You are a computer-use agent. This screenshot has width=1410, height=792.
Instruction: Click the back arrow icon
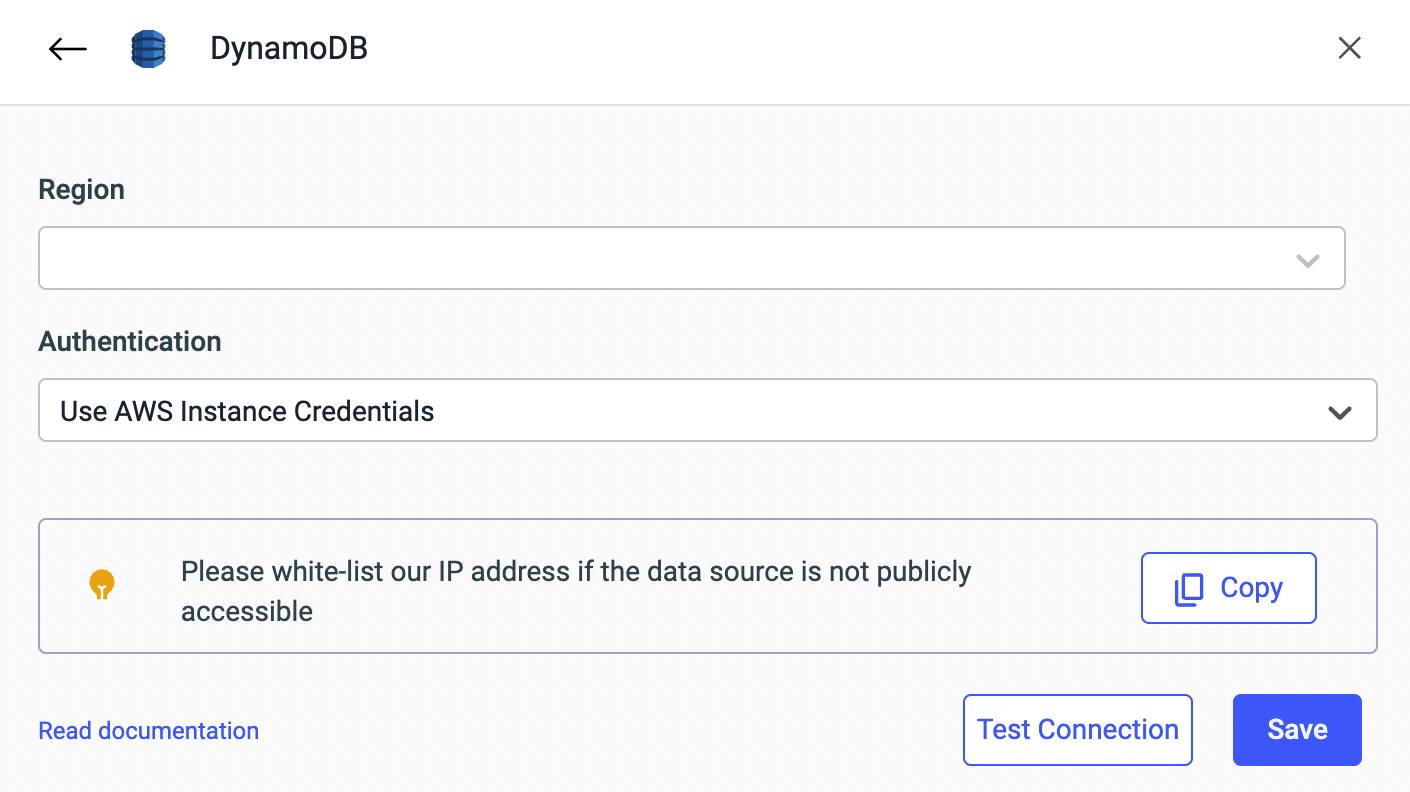point(68,49)
